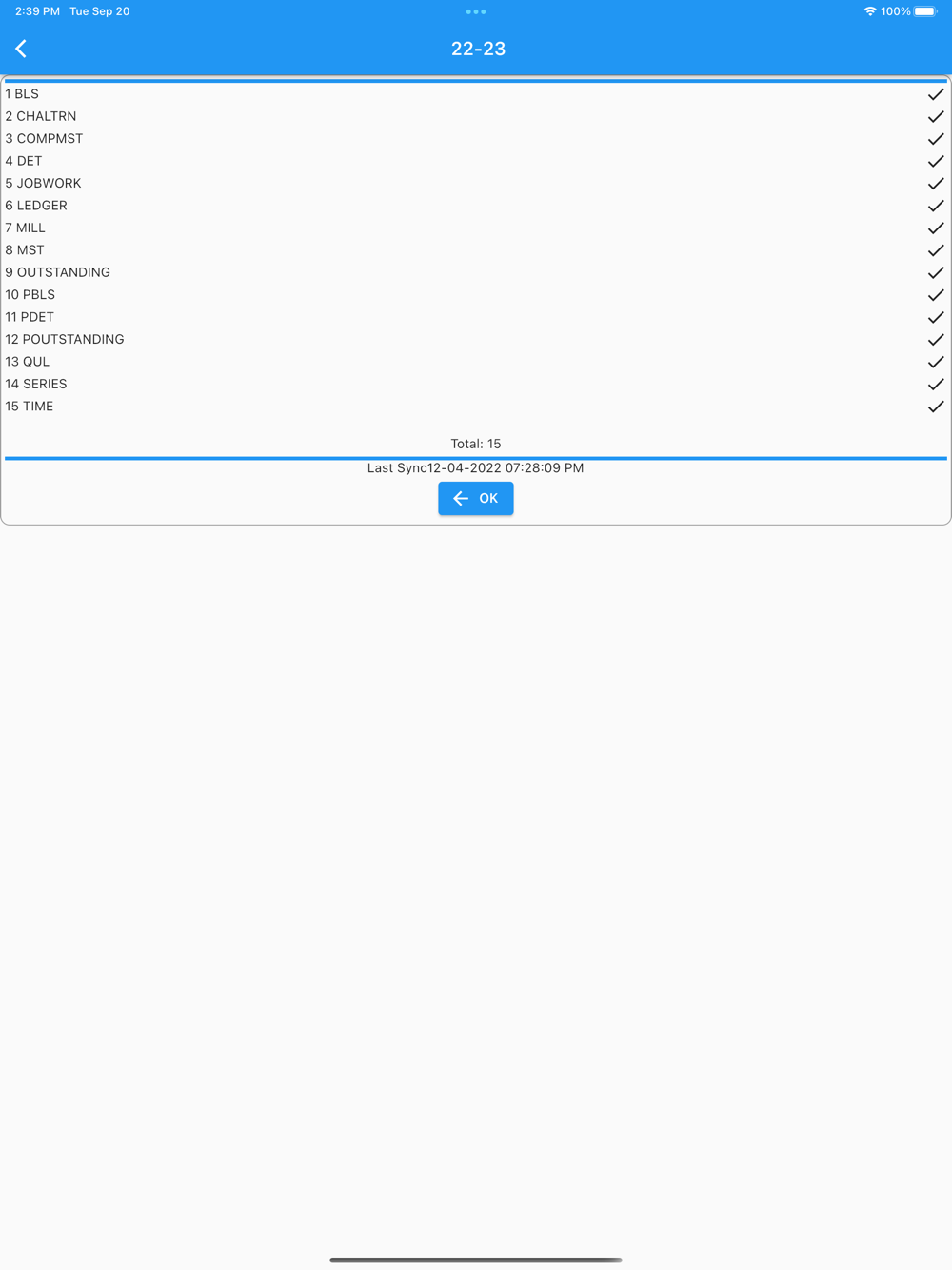Toggle the SERIES sync checkmark
Viewport: 952px width, 1270px height.
click(x=936, y=385)
